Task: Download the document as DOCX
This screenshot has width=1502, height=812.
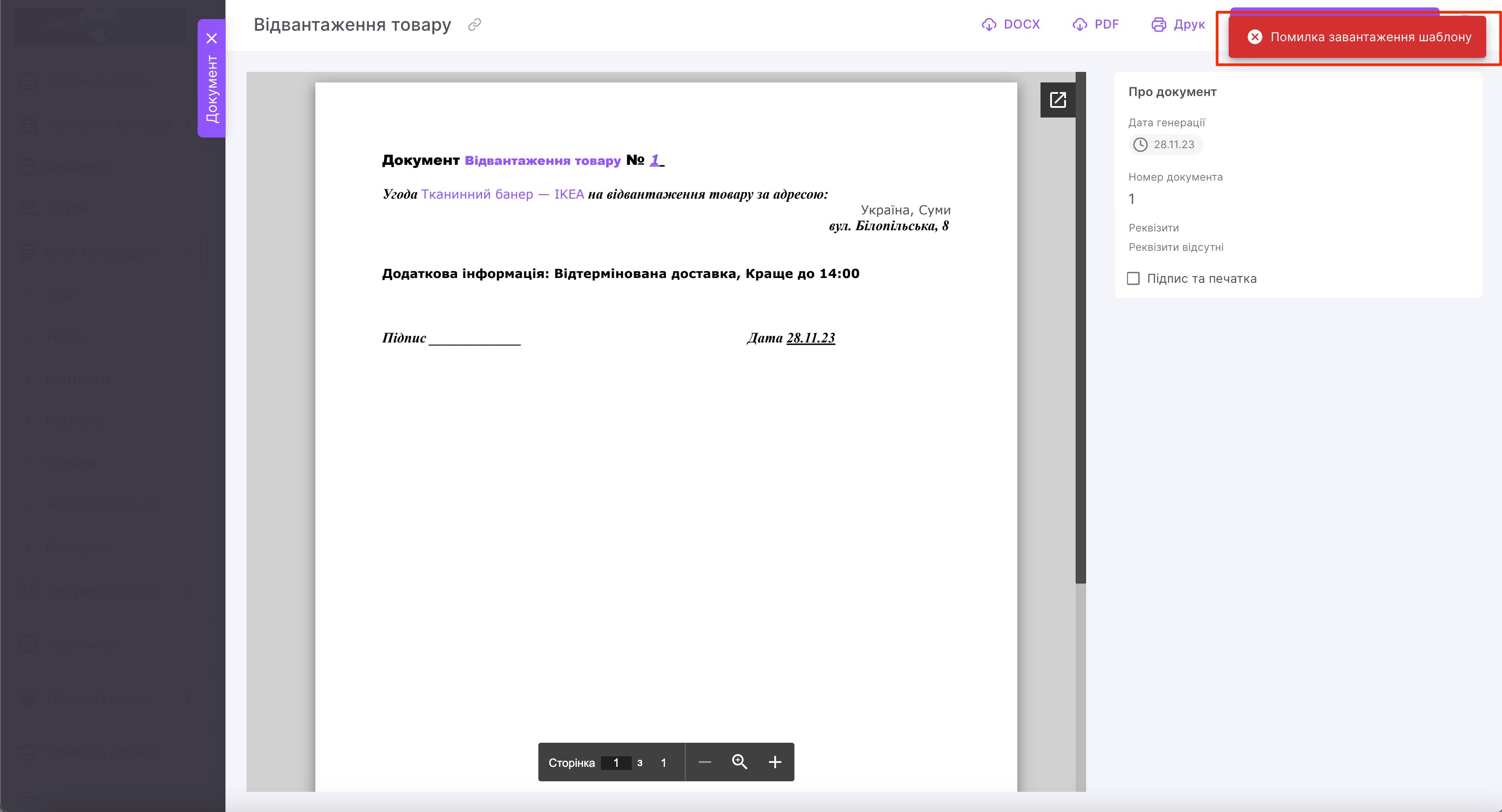Action: [1010, 25]
